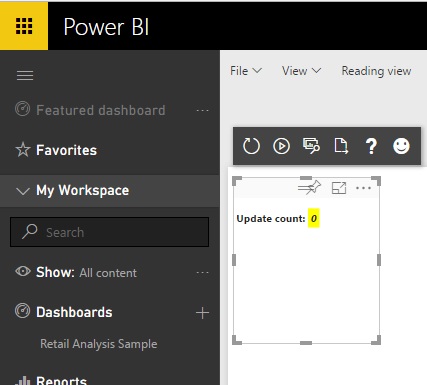Open visual's more options ellipsis
The width and height of the screenshot is (427, 385).
point(363,188)
